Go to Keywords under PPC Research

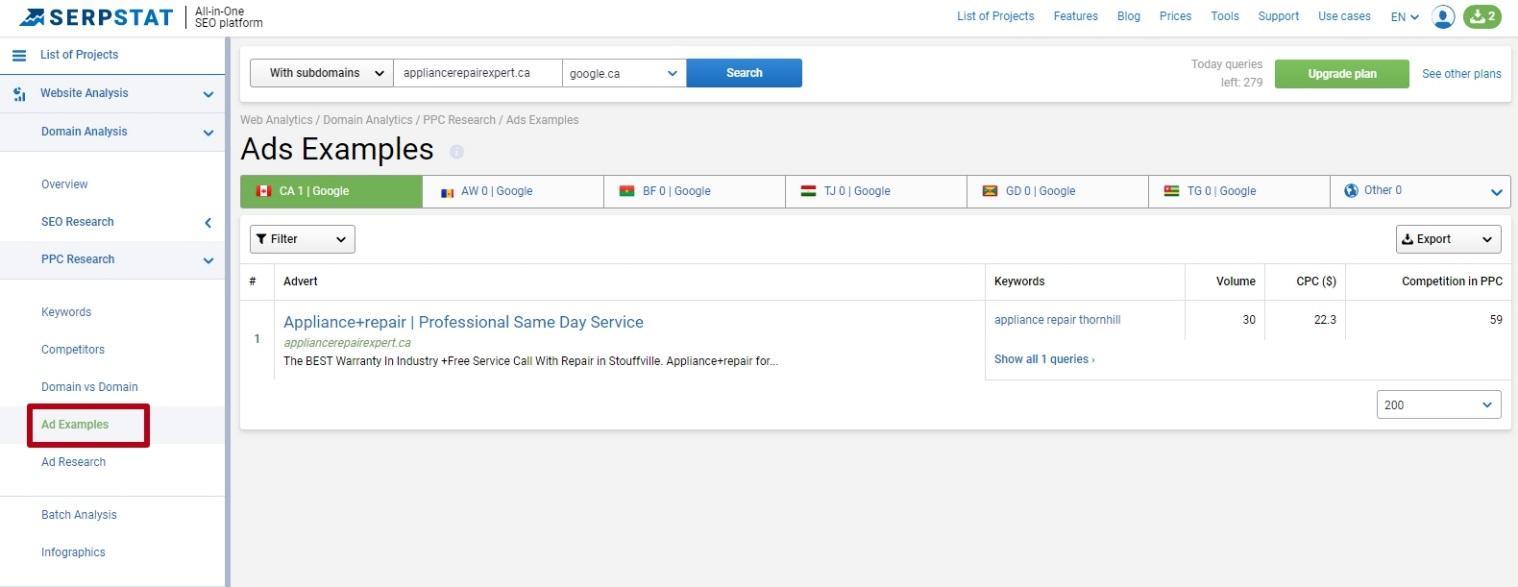(66, 312)
